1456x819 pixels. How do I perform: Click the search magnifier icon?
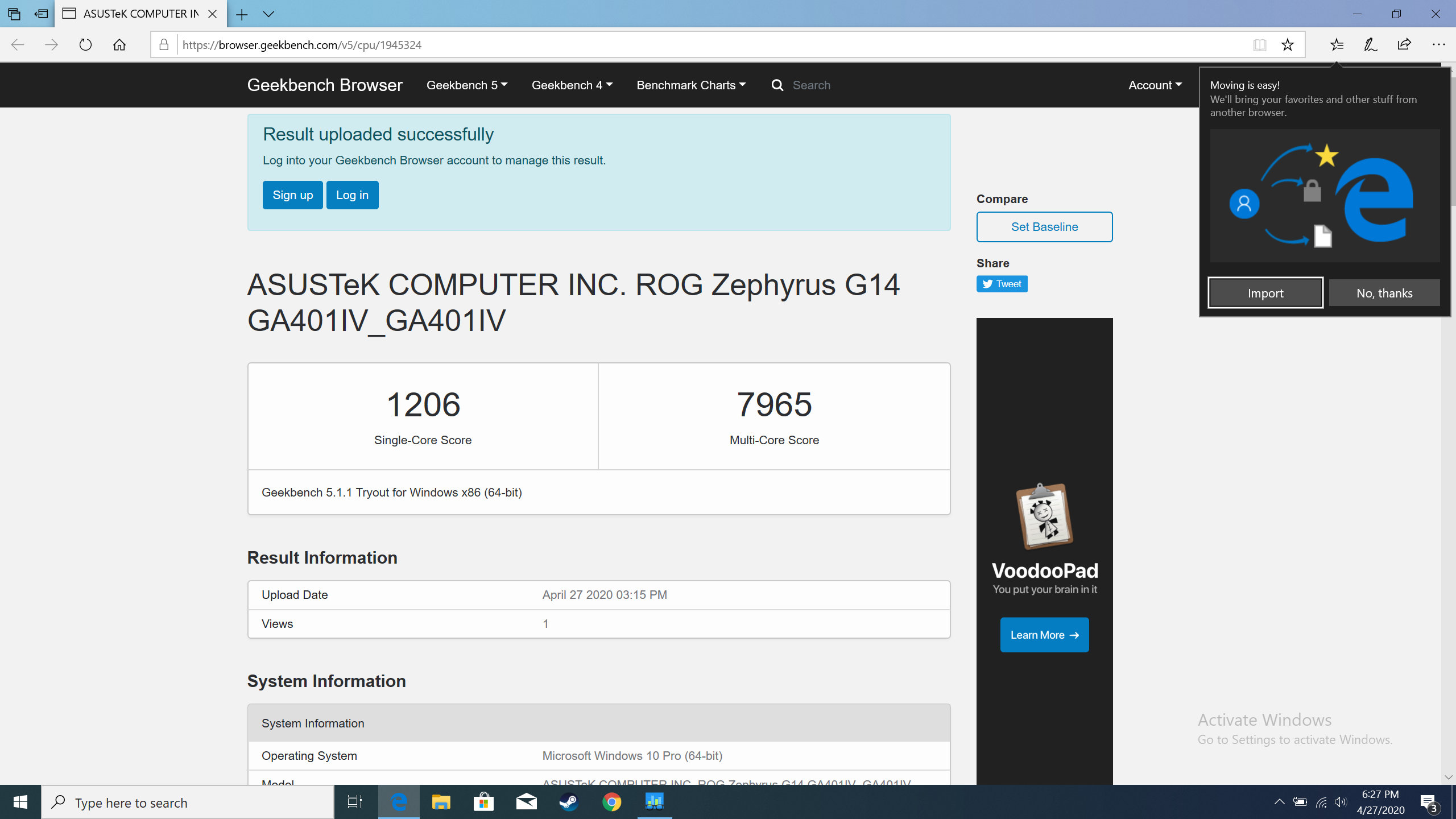[777, 85]
